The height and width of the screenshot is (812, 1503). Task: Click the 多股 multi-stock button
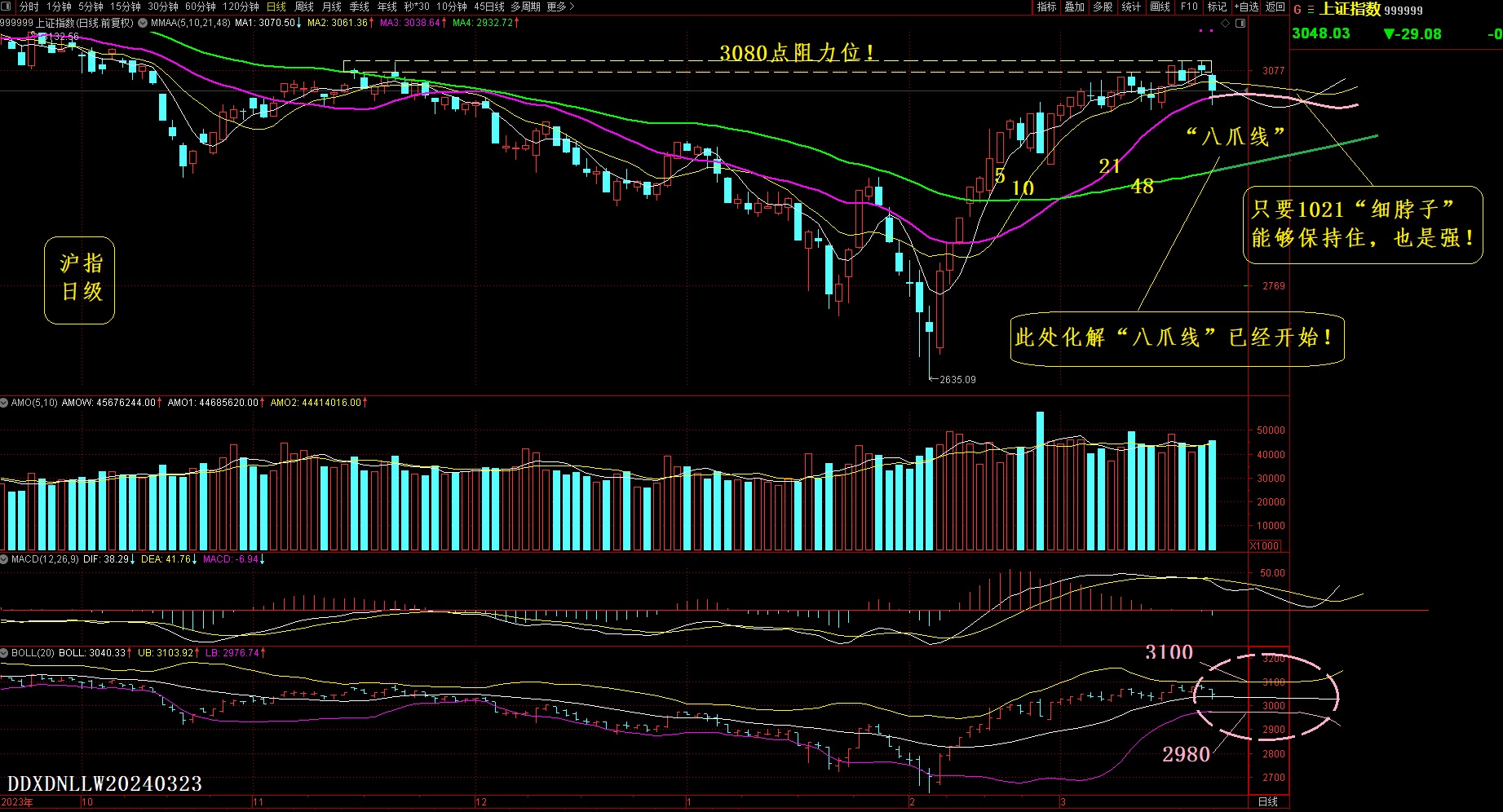point(1103,7)
